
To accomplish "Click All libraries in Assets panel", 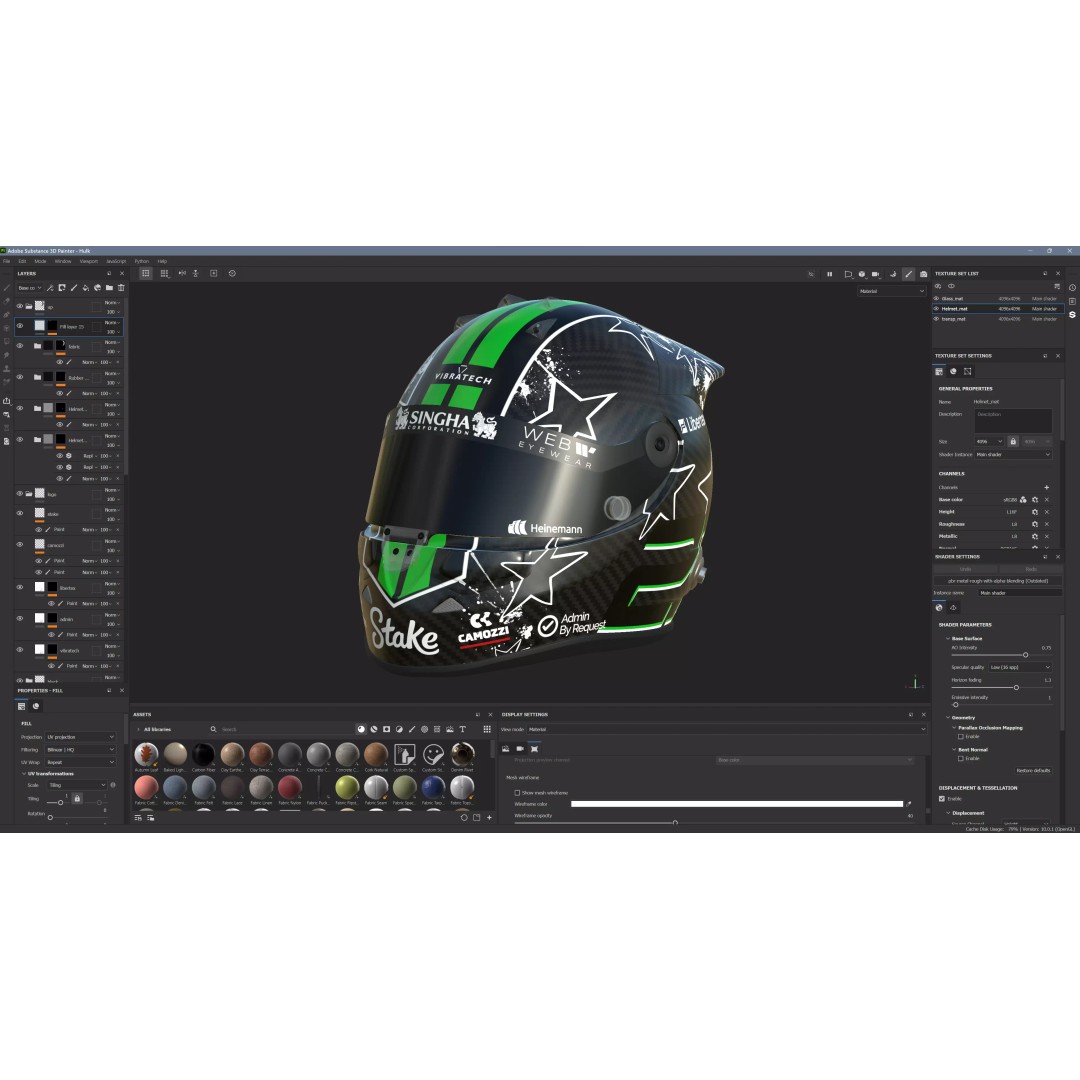I will pyautogui.click(x=157, y=729).
